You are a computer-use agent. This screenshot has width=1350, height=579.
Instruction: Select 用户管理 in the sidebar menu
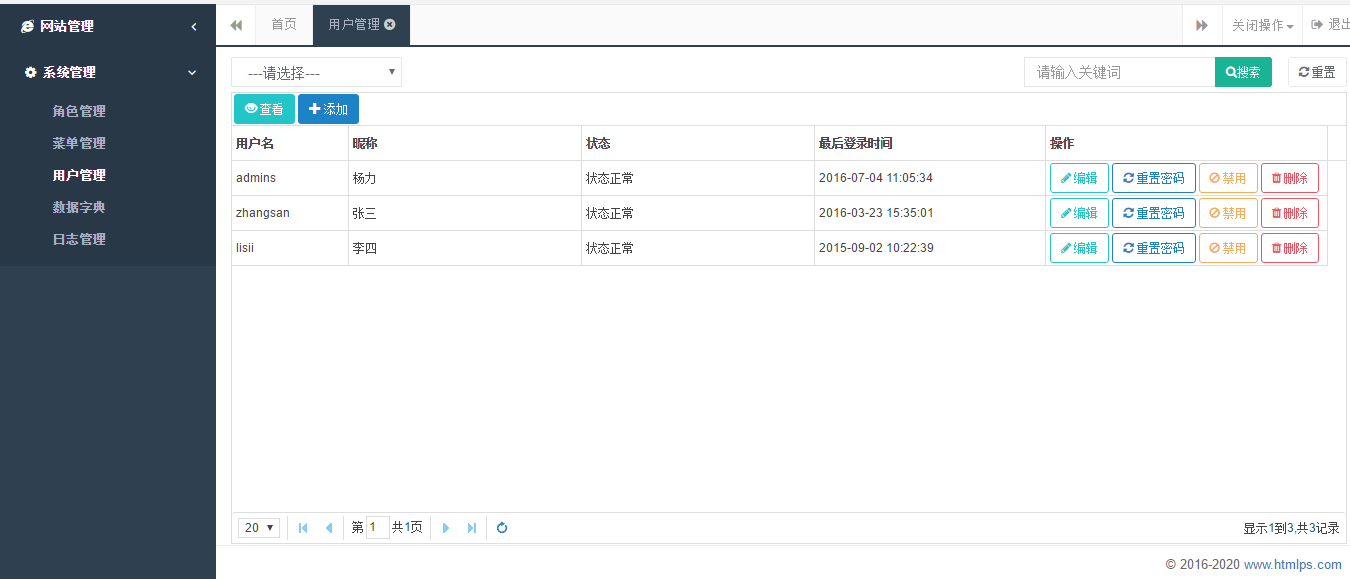(79, 175)
